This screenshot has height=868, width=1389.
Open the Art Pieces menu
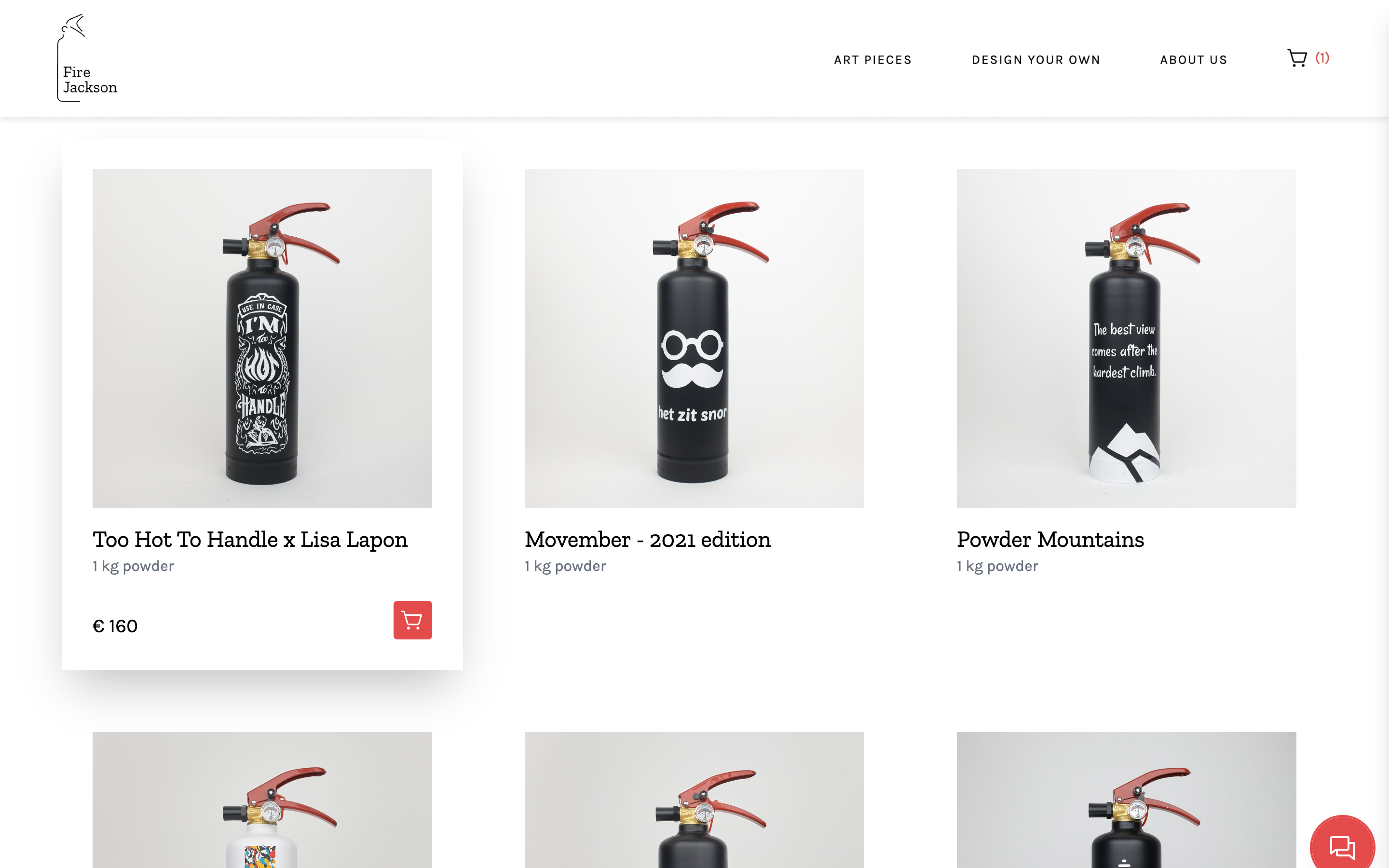[872, 60]
